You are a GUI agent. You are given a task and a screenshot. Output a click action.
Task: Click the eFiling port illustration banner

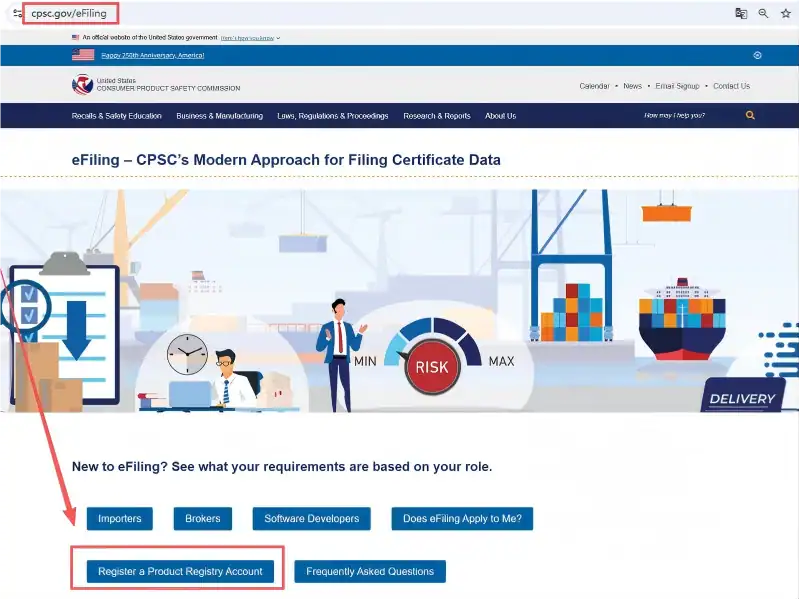[400, 301]
